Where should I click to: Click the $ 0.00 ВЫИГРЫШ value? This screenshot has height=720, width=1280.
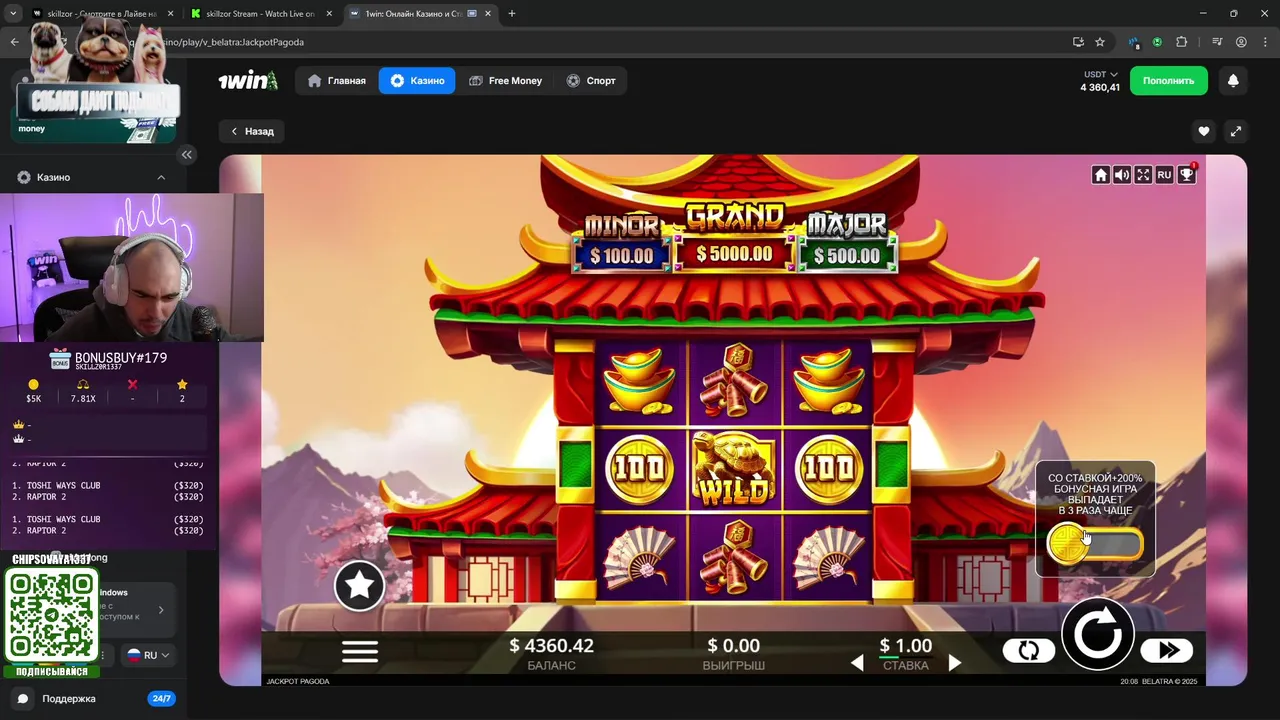point(733,646)
